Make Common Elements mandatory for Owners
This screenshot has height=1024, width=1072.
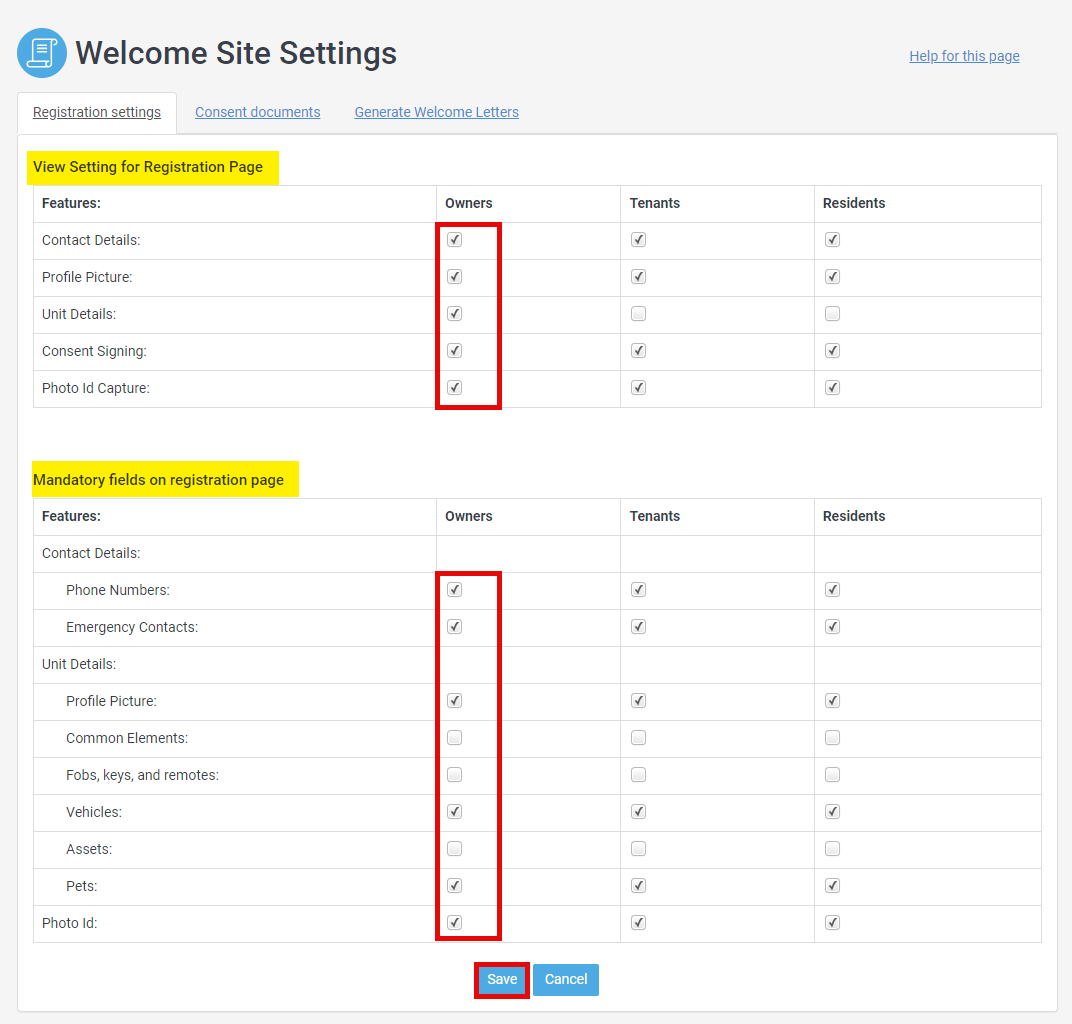(455, 738)
